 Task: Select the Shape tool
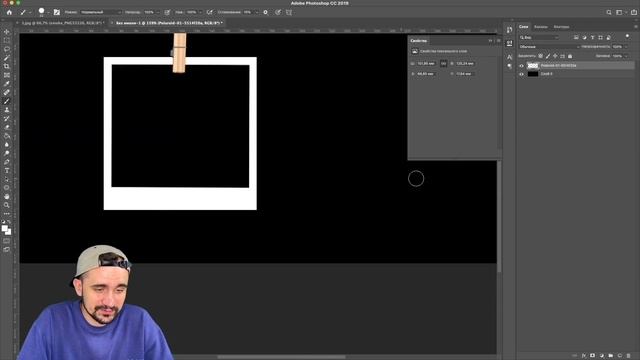pyautogui.click(x=7, y=188)
